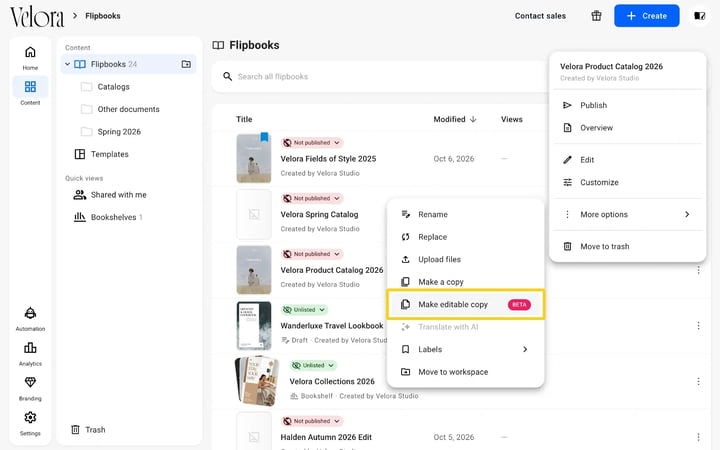Select Make editable copy

pos(466,304)
